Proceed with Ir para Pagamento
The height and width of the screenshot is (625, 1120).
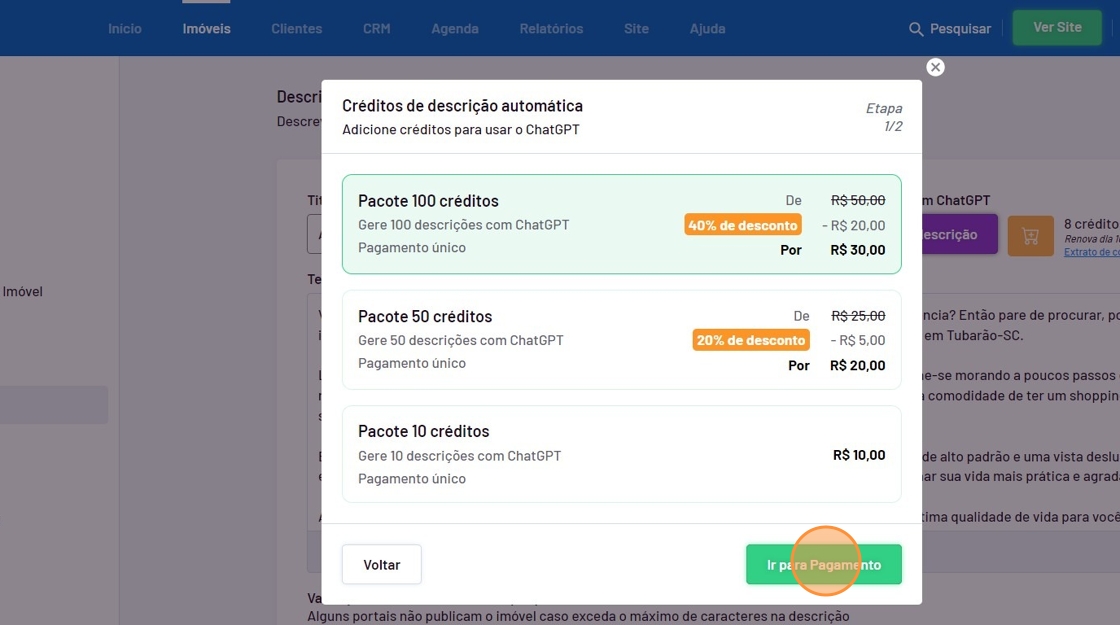823,565
